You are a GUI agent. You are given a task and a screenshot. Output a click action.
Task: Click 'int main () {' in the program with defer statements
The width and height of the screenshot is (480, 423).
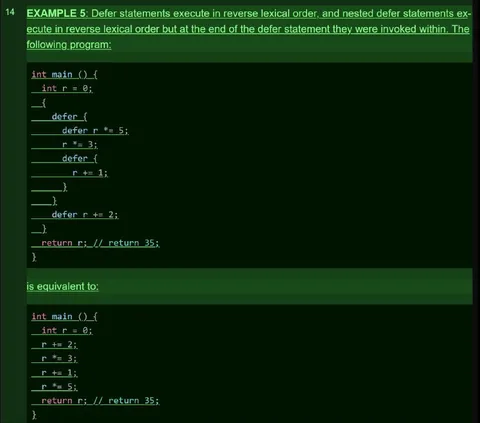click(x=64, y=74)
